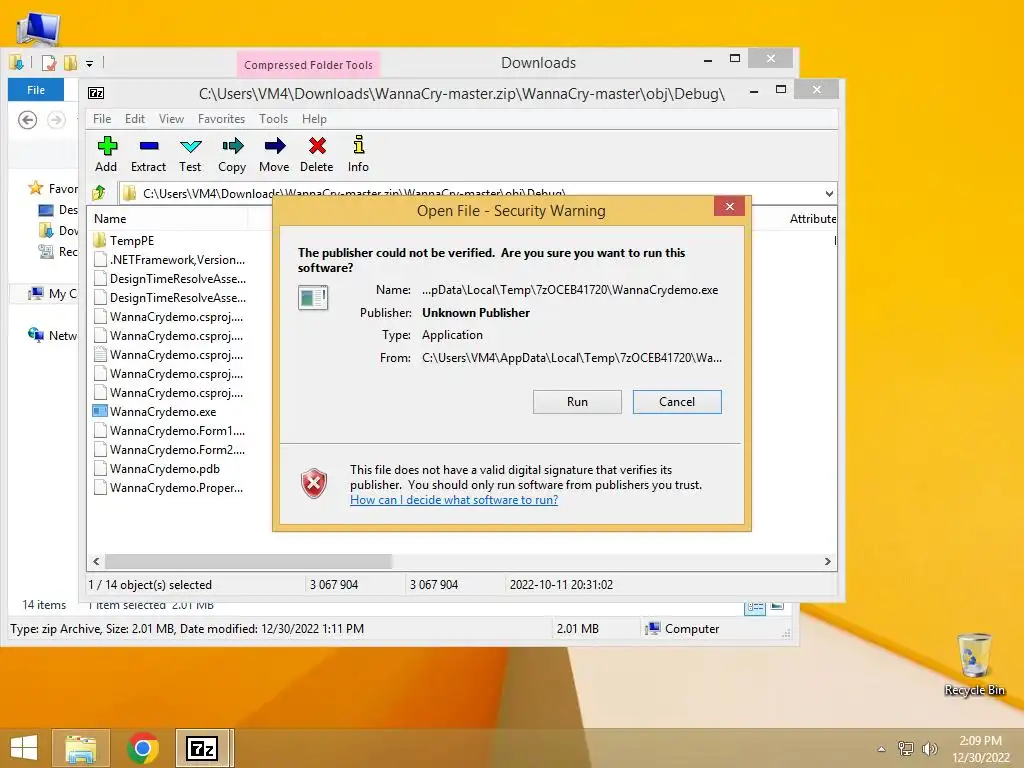
Task: Click the Explorer File ribbon tab
Action: pyautogui.click(x=36, y=90)
